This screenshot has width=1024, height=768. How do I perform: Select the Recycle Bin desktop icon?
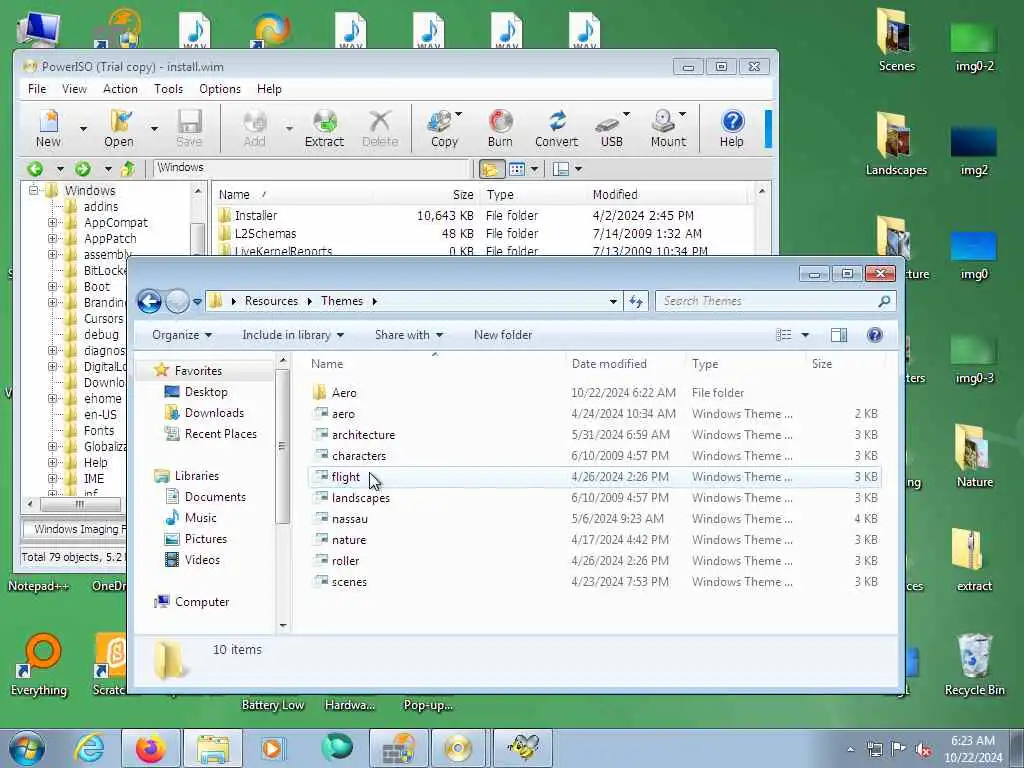[974, 665]
